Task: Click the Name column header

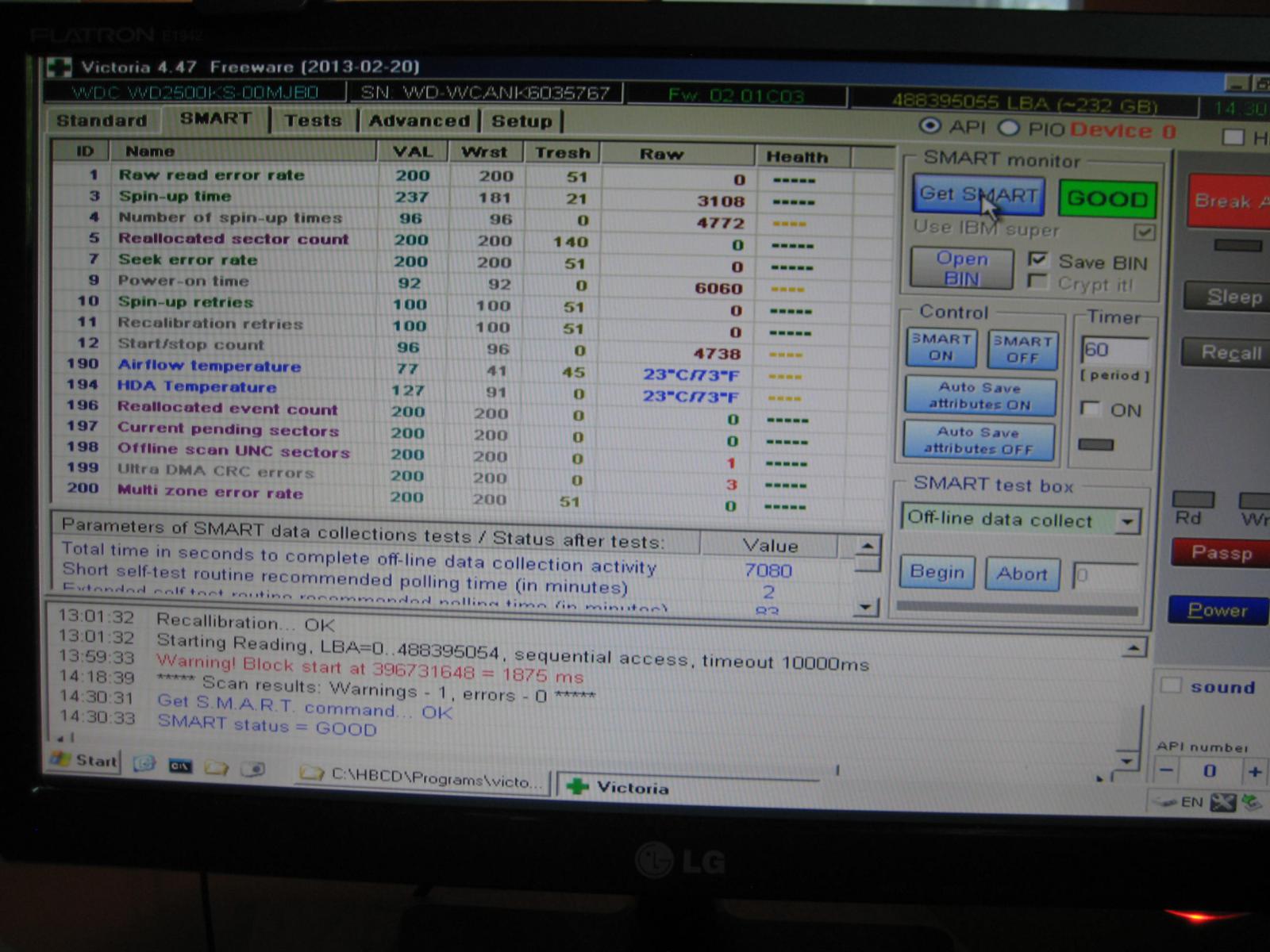Action: coord(244,151)
